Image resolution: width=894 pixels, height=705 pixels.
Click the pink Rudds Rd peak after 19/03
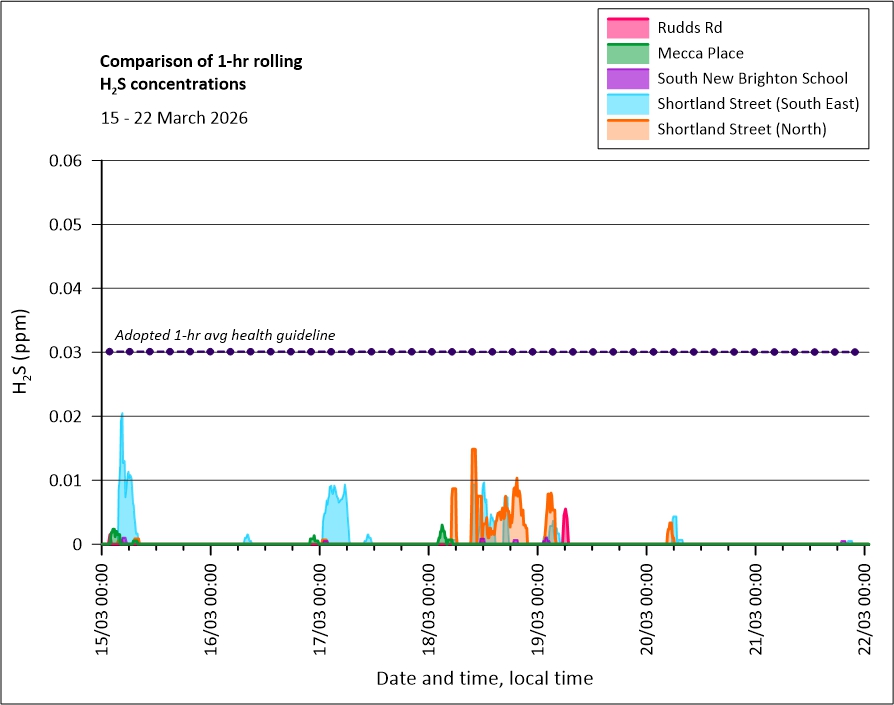point(565,512)
